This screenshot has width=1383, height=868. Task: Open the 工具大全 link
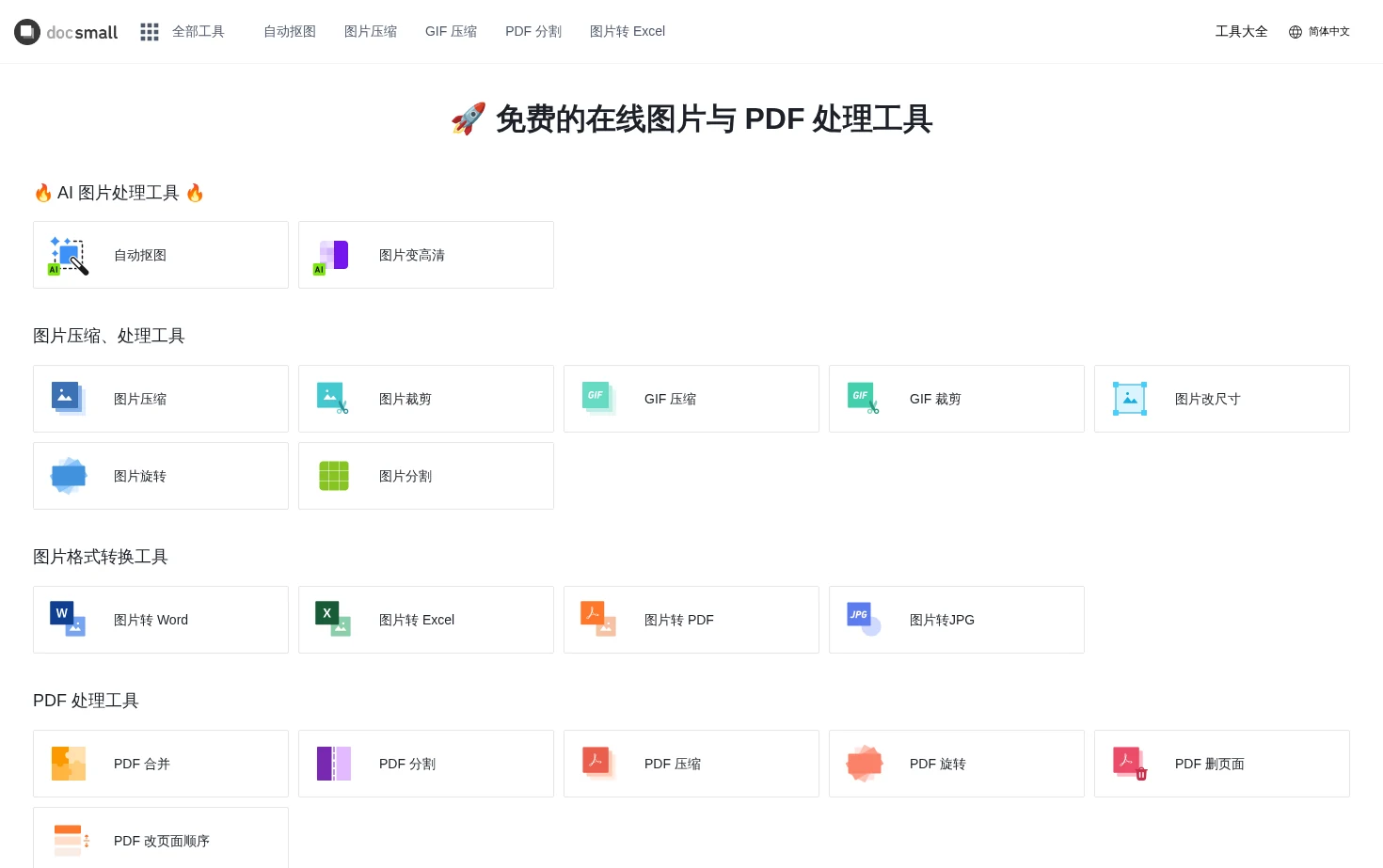coord(1242,32)
